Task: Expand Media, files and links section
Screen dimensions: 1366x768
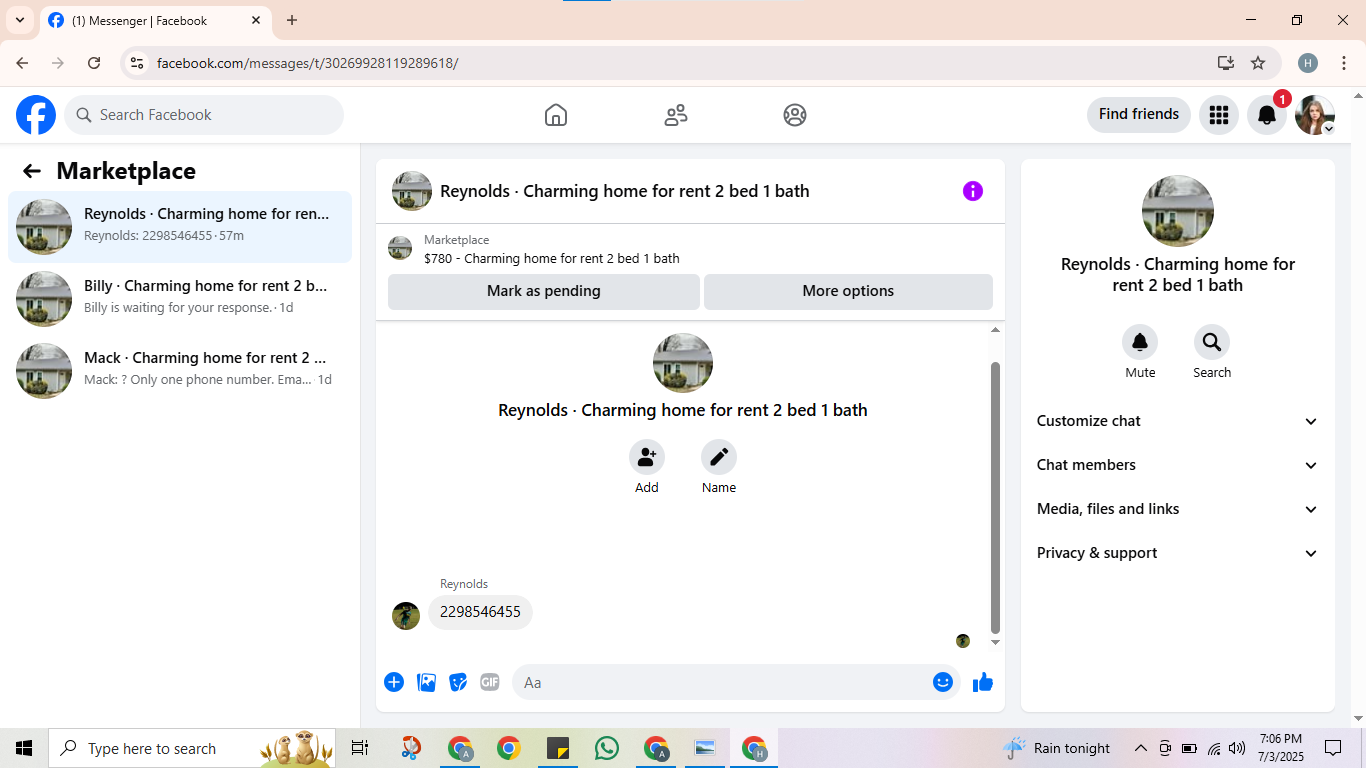Action: [1178, 509]
